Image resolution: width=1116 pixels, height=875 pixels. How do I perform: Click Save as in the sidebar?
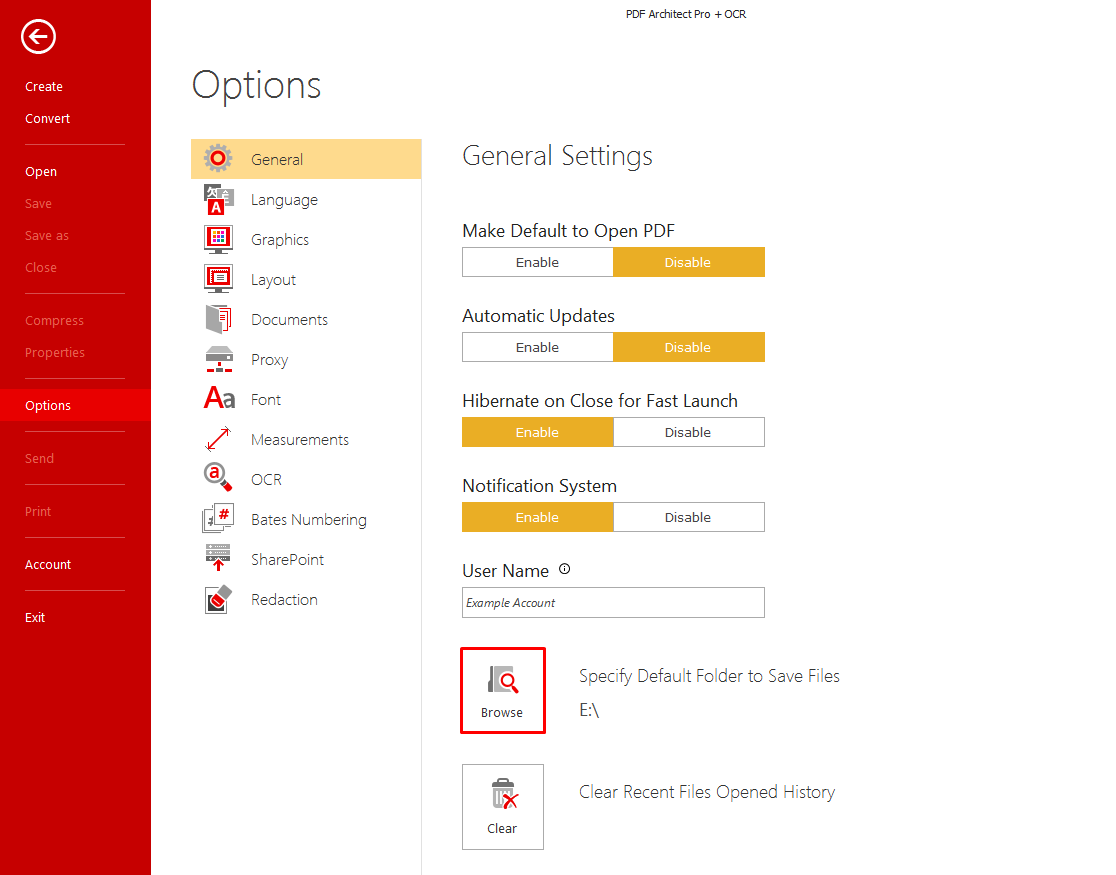47,236
